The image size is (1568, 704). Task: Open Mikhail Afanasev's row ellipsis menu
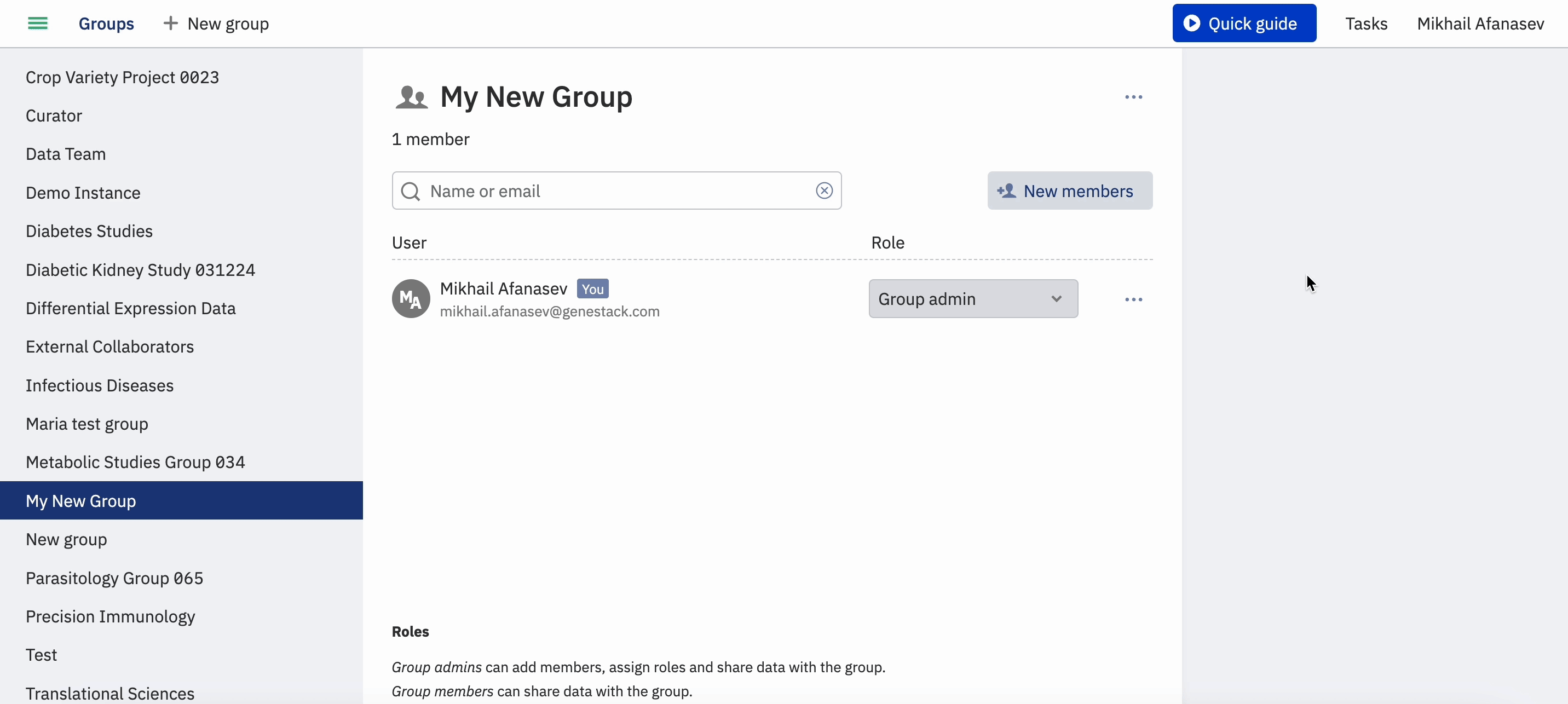coord(1133,299)
